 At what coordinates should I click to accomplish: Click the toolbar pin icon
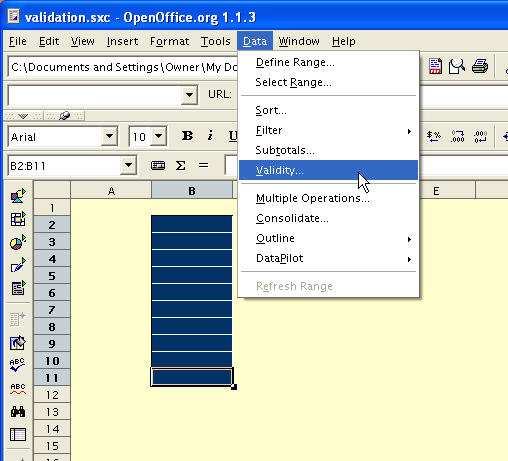coord(64,116)
